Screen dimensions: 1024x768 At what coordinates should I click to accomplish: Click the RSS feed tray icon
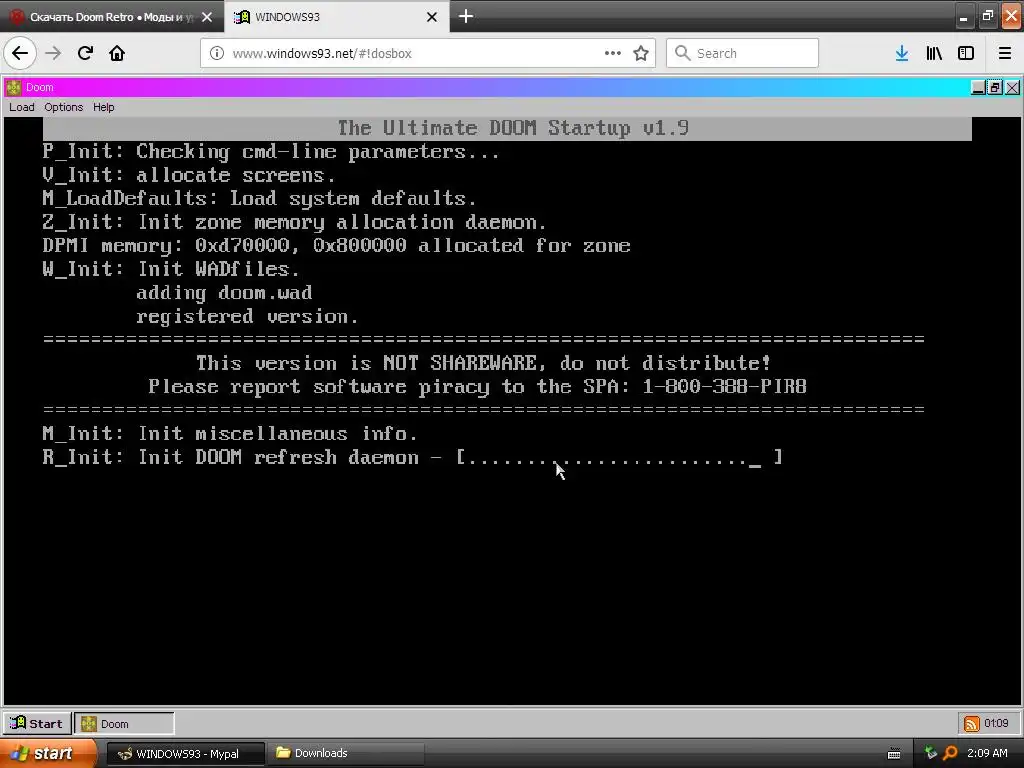[972, 724]
